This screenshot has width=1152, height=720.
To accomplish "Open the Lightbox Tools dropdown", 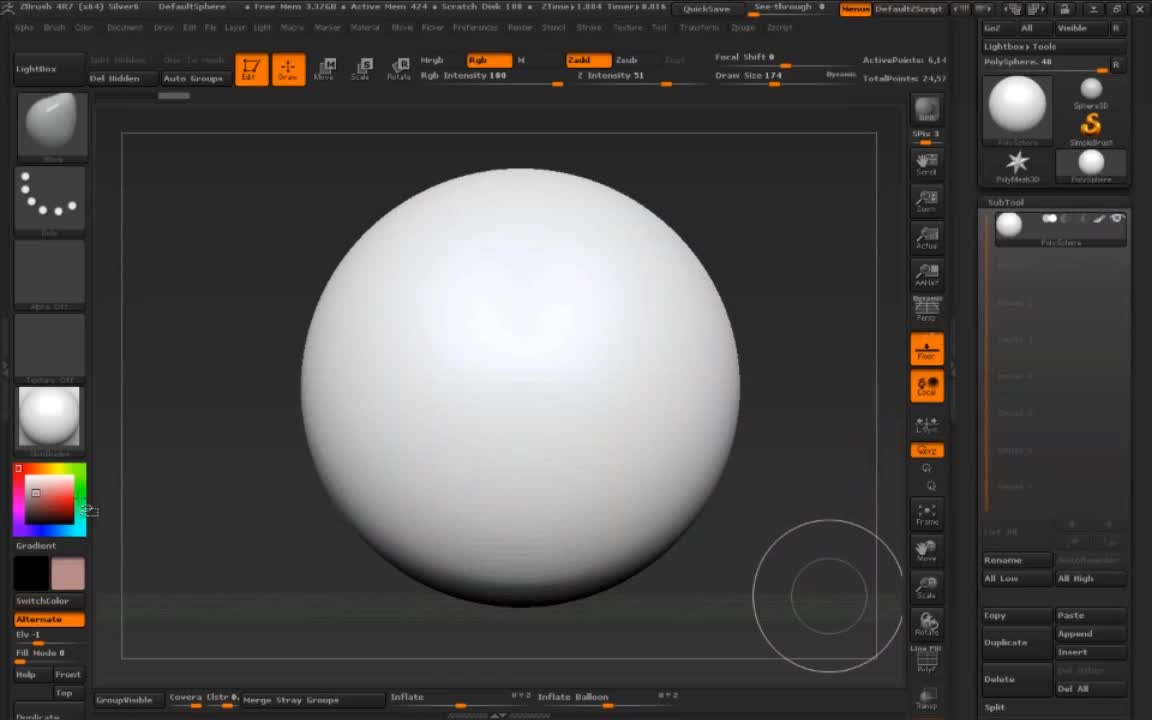I will (1020, 46).
